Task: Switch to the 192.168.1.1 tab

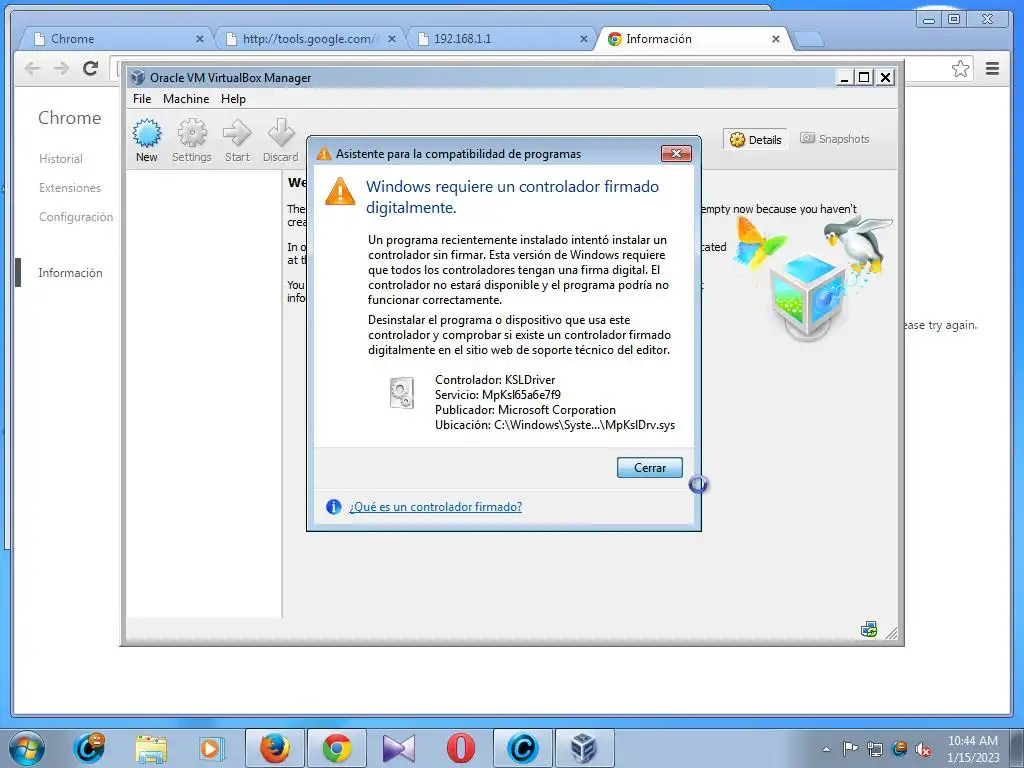Action: pyautogui.click(x=500, y=39)
